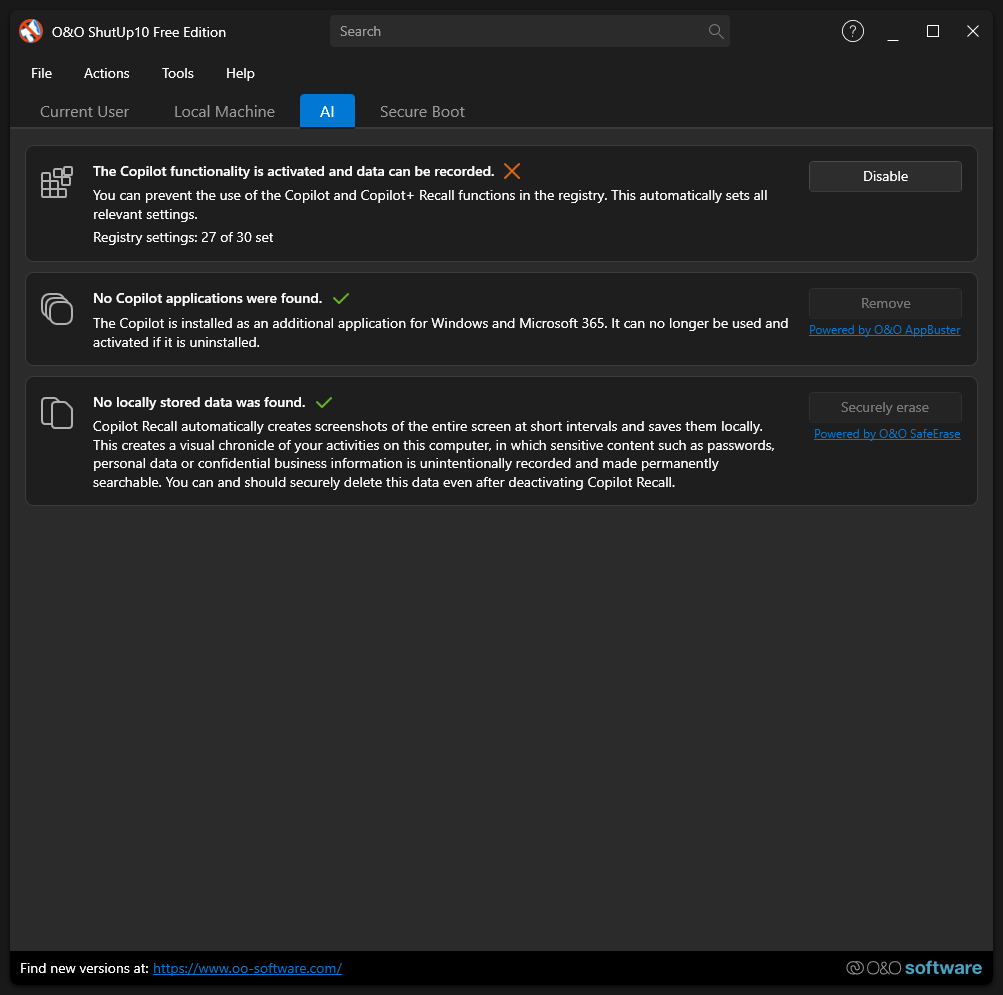
Task: Open the Help menu
Action: 241,74
